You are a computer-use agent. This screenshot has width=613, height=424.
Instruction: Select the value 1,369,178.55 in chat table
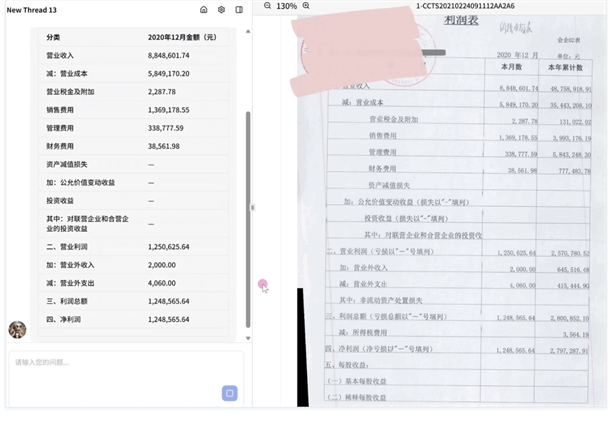coord(168,110)
